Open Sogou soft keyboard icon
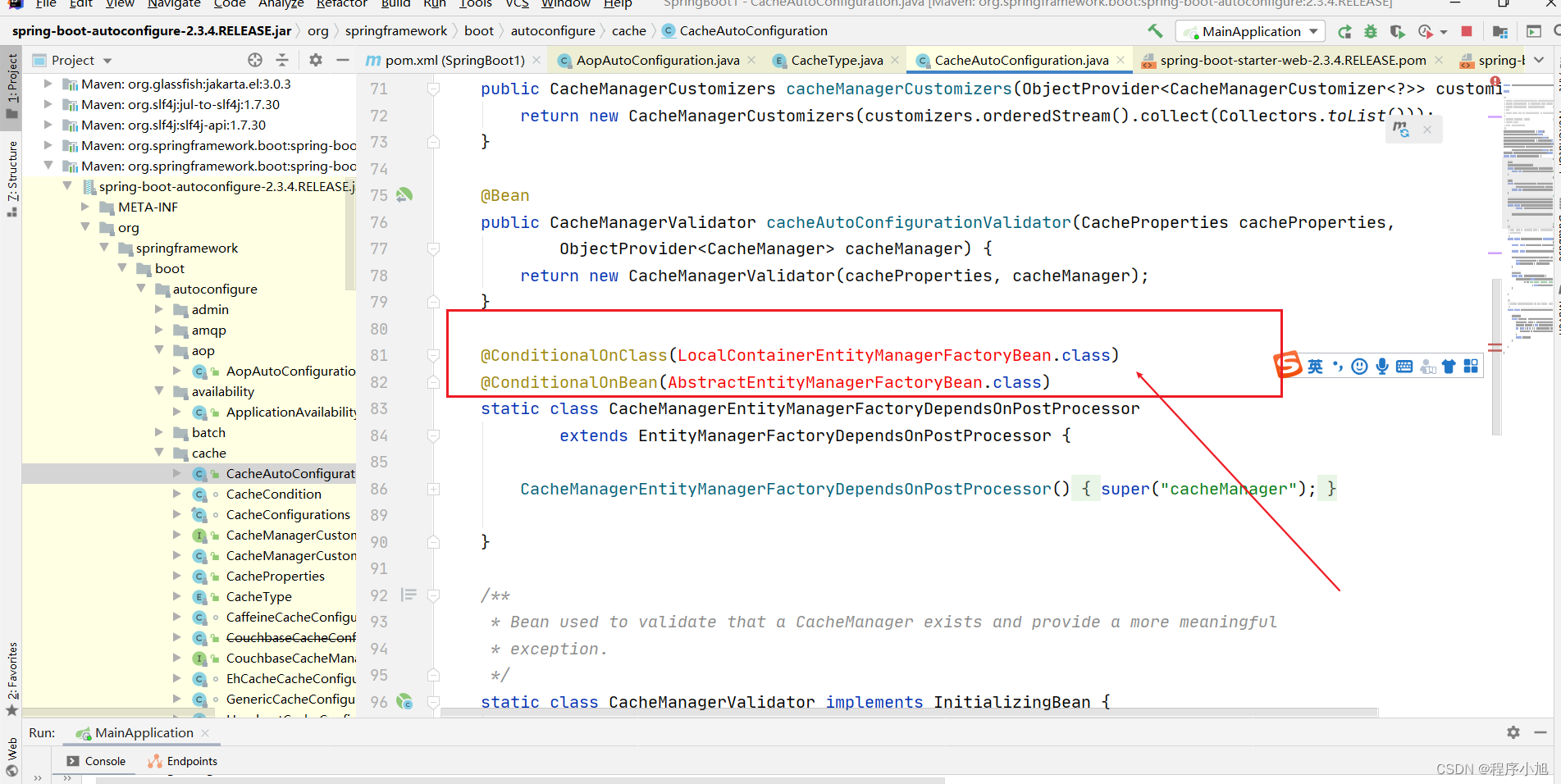 point(1404,367)
